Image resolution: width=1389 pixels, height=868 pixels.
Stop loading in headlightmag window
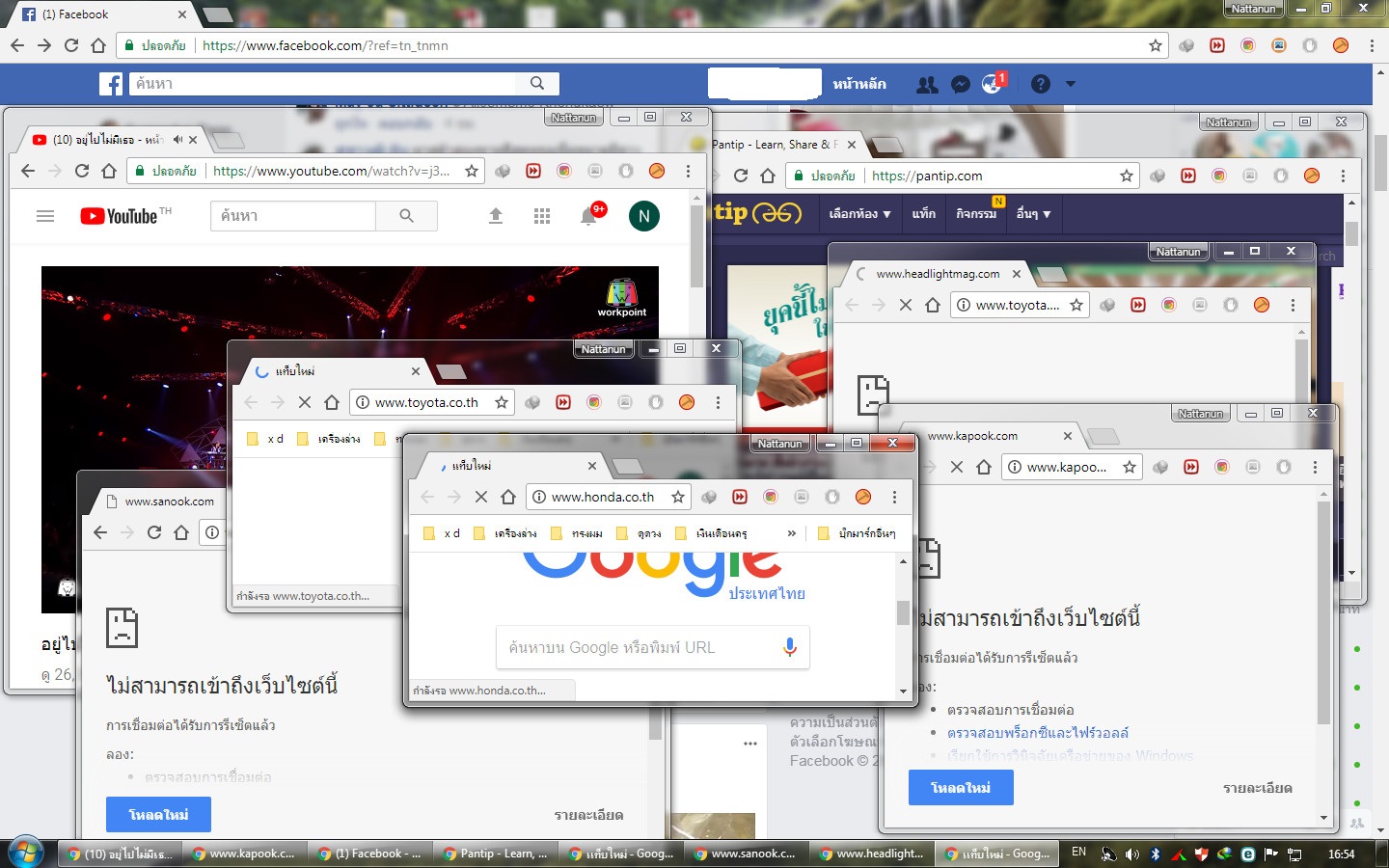[x=905, y=305]
